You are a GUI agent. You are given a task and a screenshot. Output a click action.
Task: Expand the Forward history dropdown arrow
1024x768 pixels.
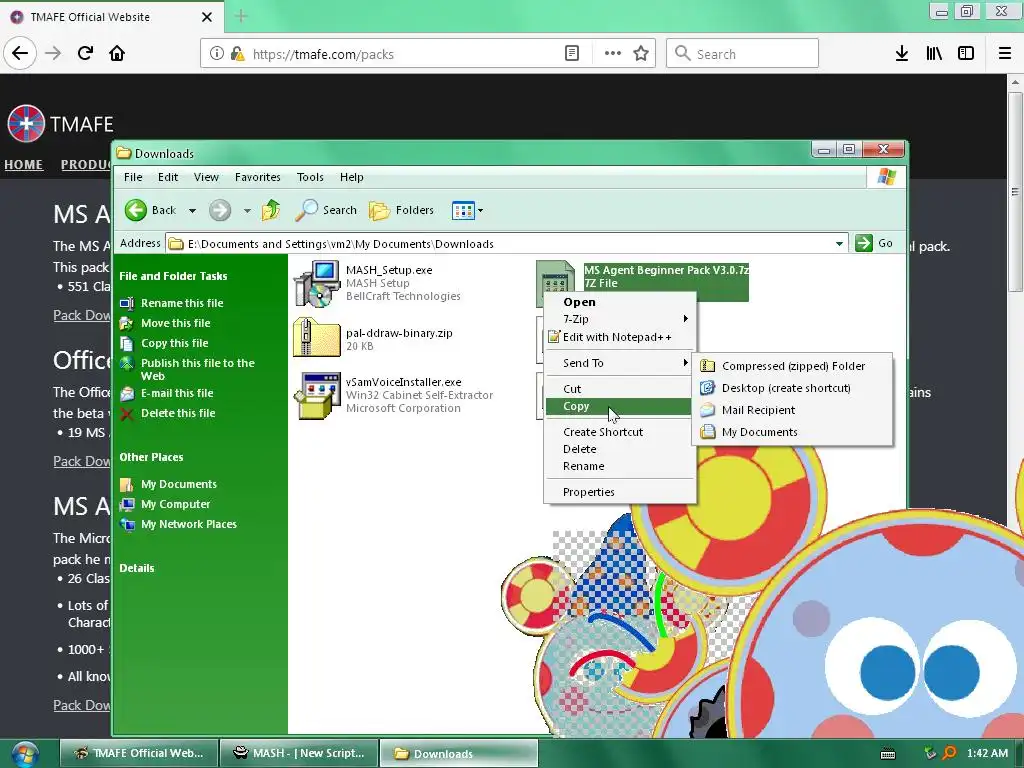[247, 210]
